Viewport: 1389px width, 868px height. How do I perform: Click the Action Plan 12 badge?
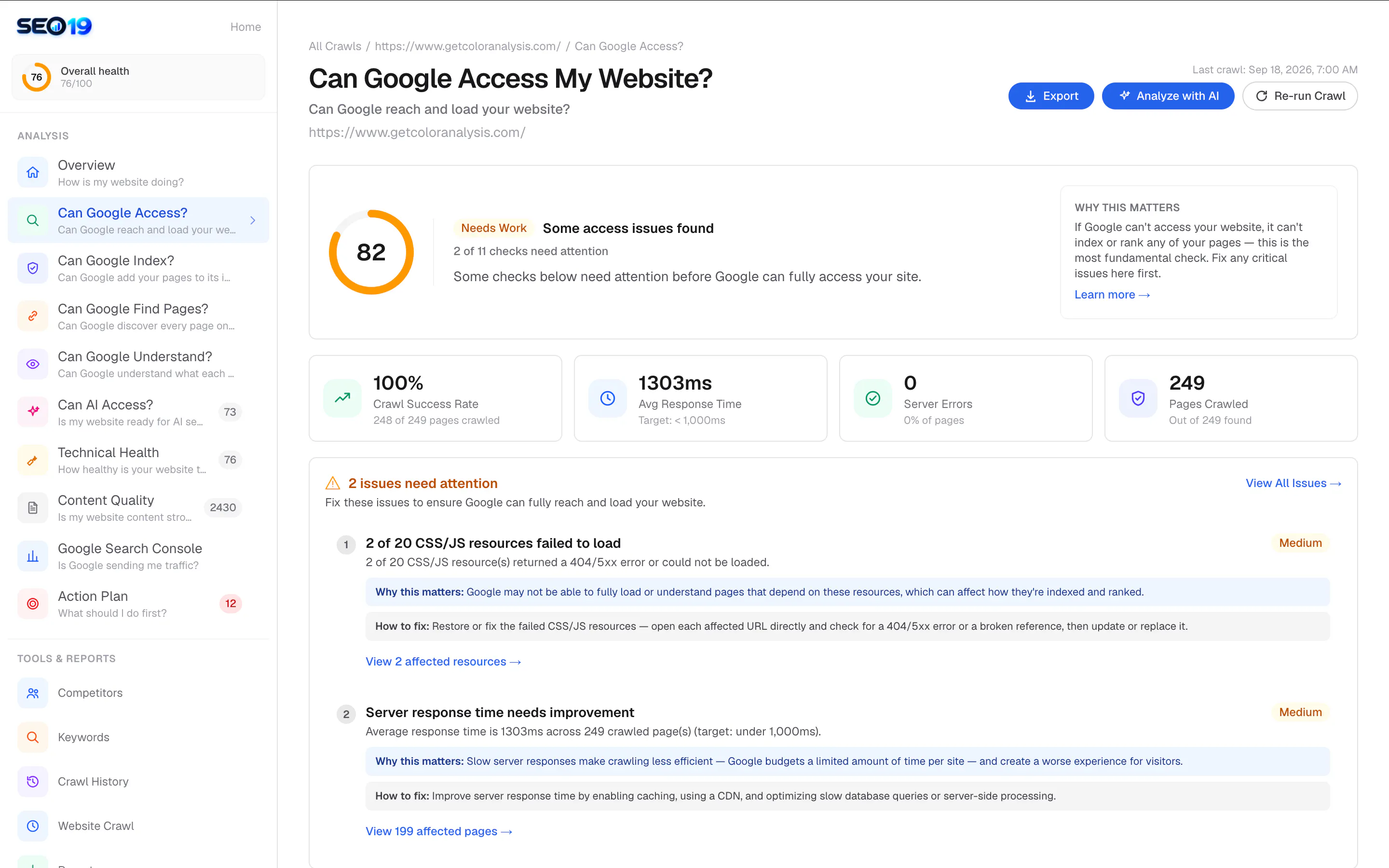[x=230, y=603]
